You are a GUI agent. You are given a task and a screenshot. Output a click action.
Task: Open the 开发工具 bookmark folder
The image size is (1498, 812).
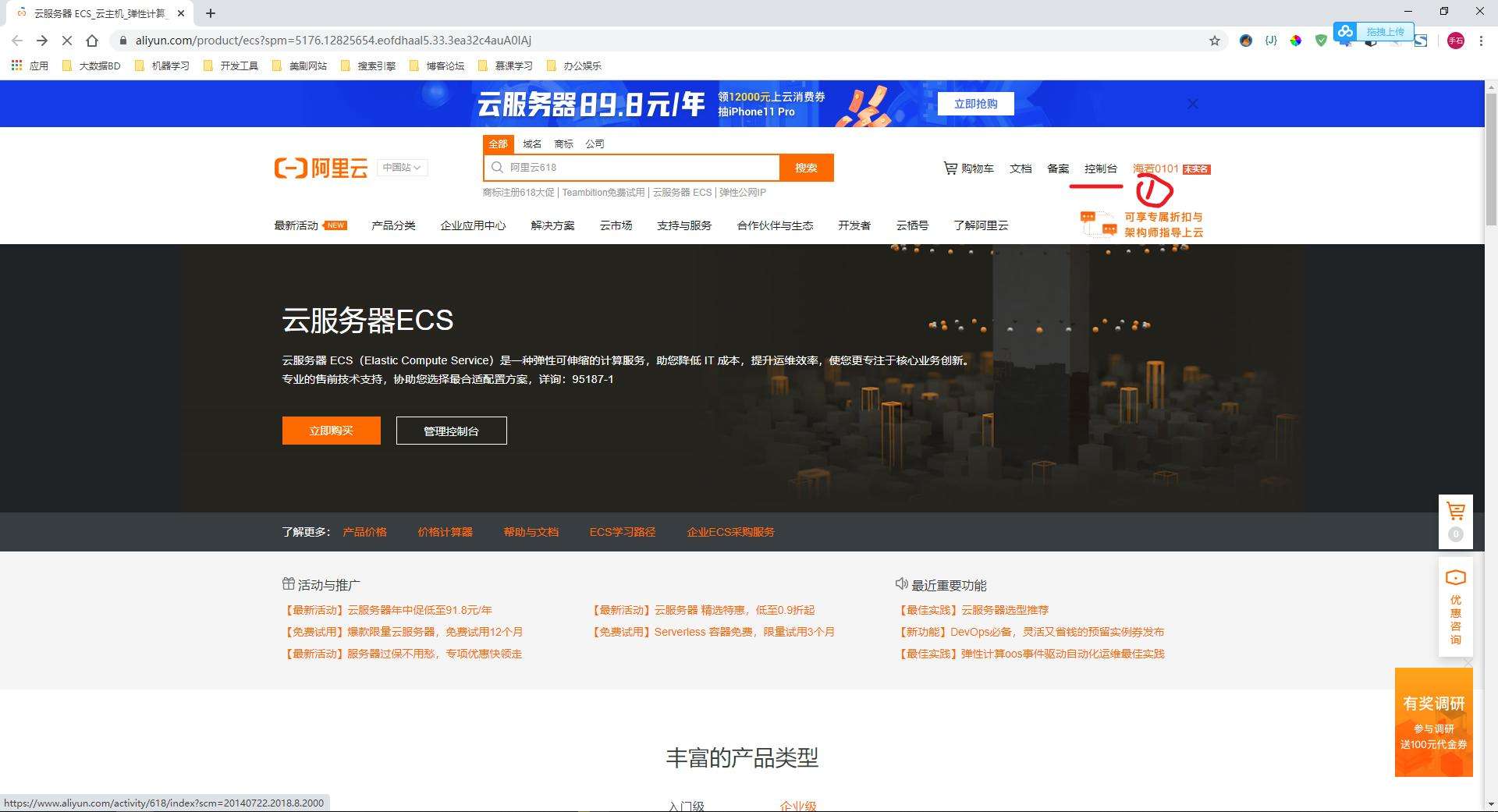(231, 66)
